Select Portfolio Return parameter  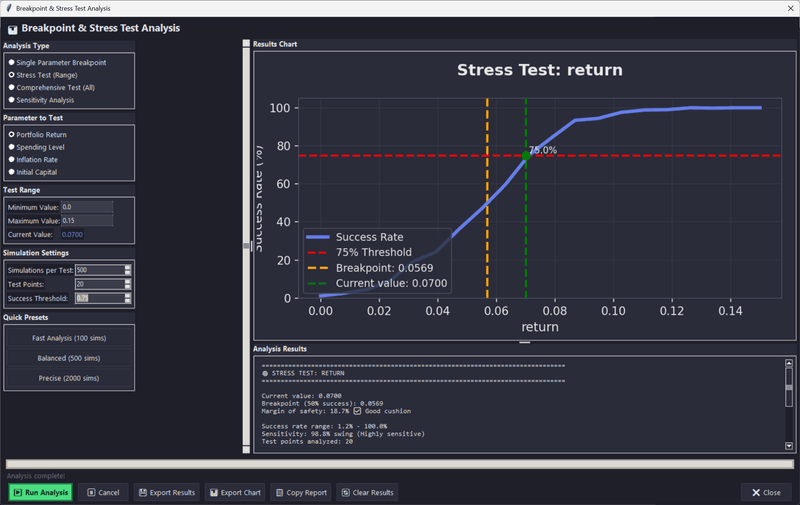[x=38, y=135]
